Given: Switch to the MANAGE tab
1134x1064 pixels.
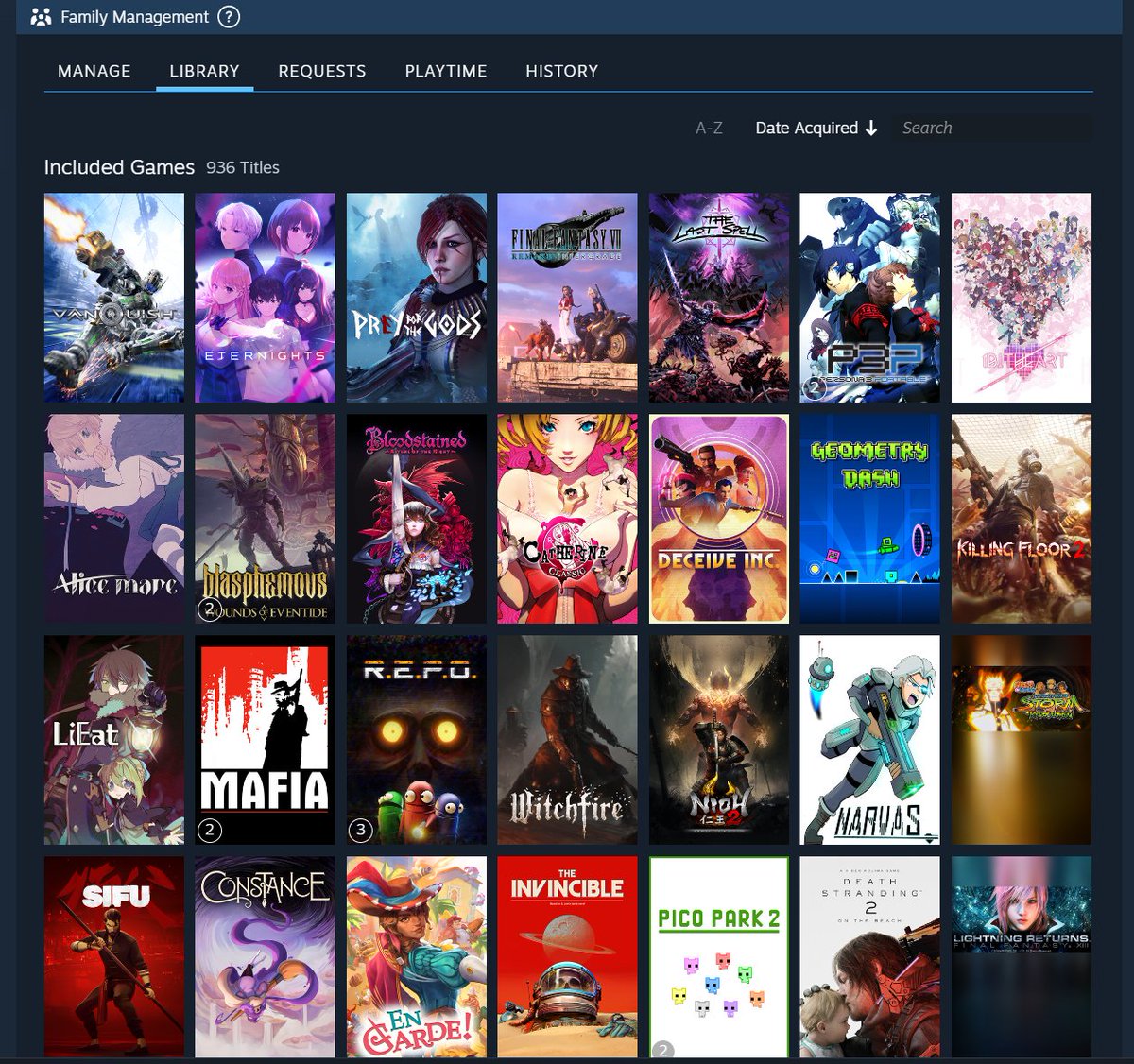Looking at the screenshot, I should coord(94,71).
